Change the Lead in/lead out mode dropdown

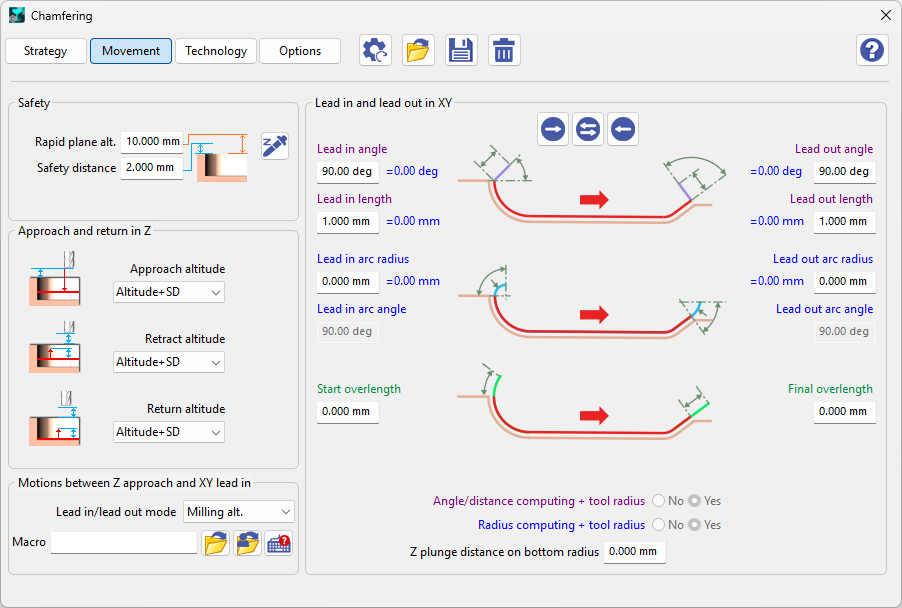pos(237,511)
